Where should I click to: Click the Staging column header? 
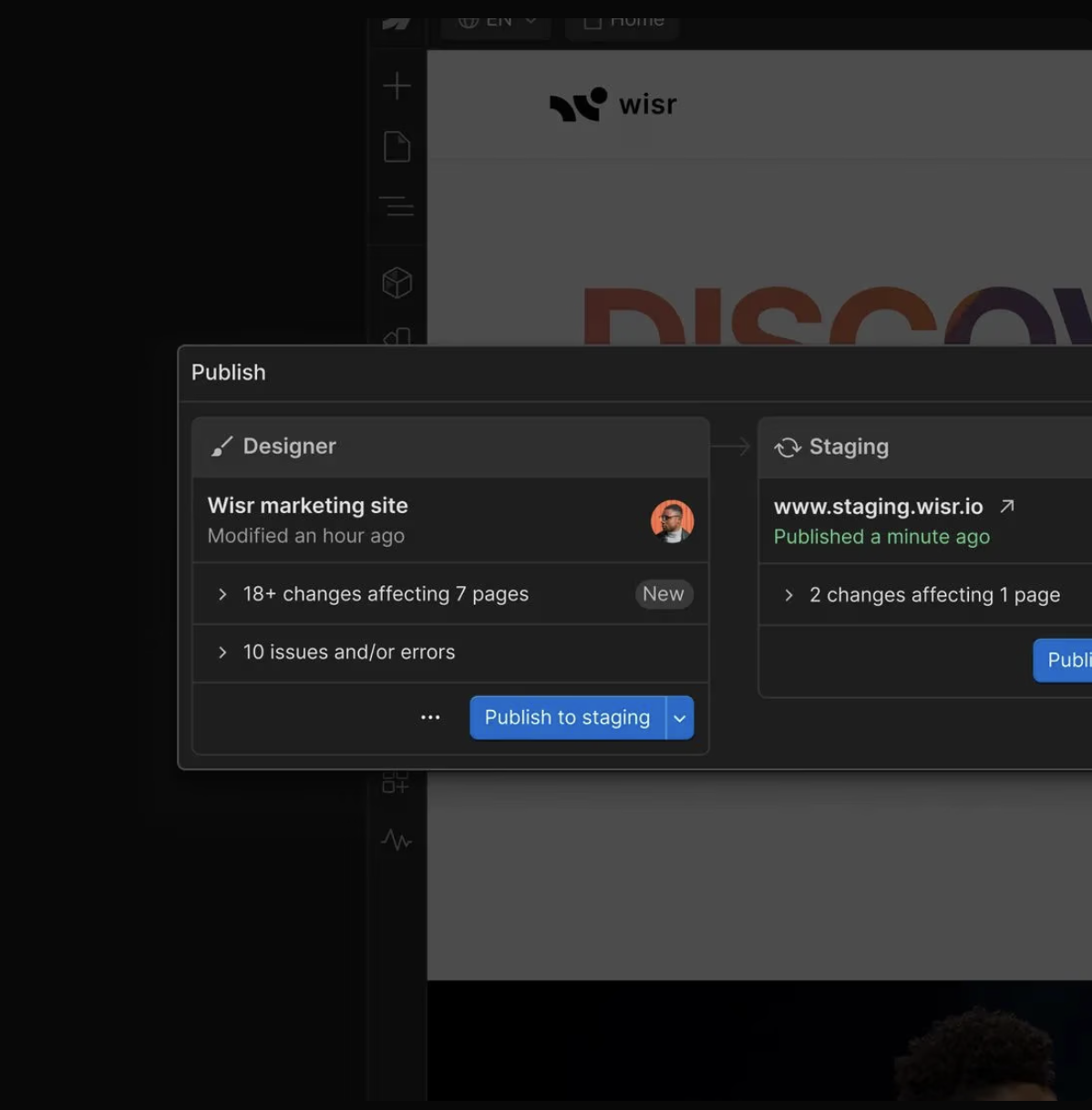point(925,447)
